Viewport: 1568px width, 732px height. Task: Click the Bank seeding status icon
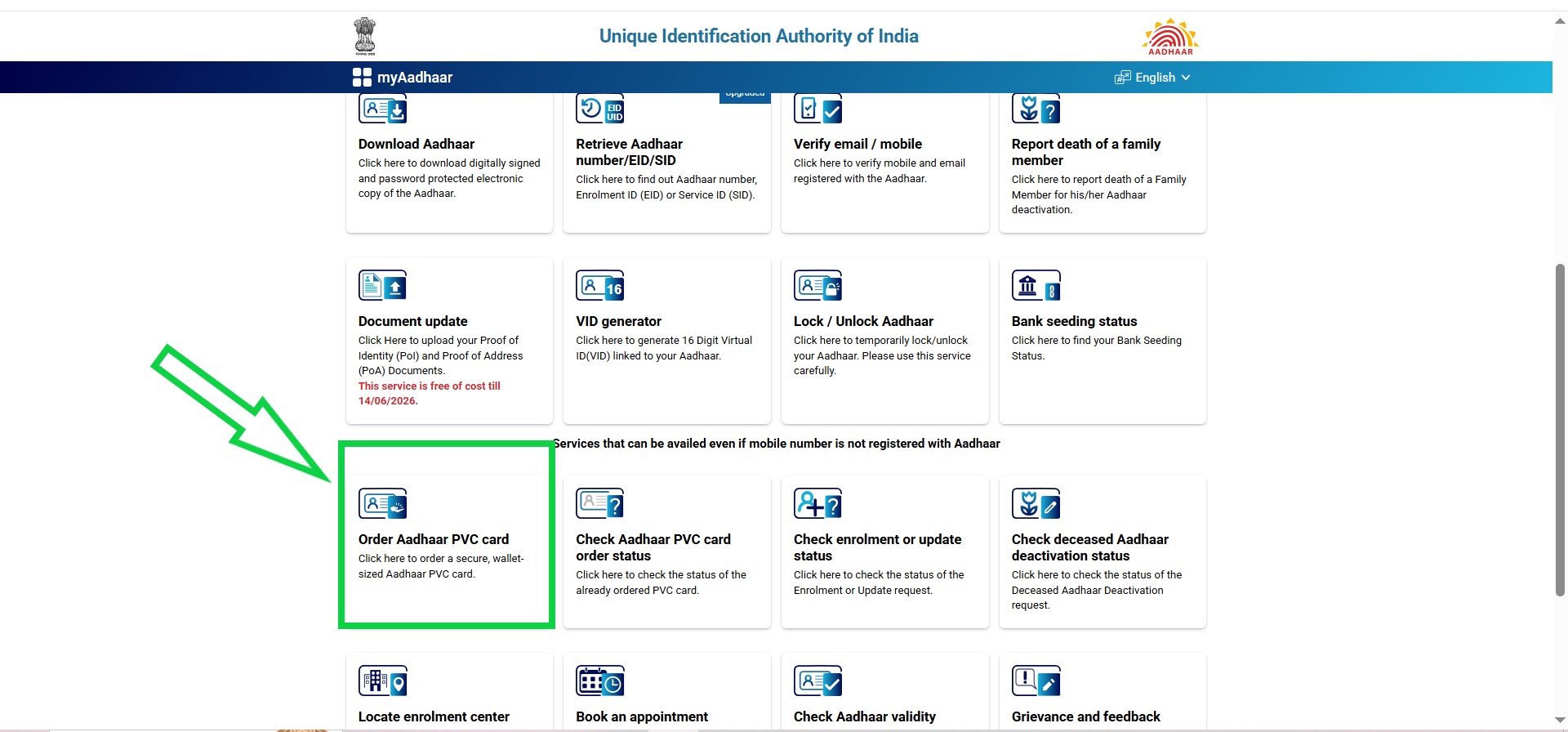click(x=1036, y=286)
